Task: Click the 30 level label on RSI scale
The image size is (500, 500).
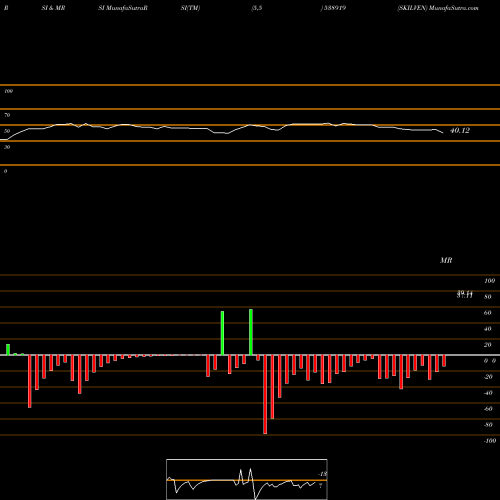Action: pyautogui.click(x=7, y=147)
